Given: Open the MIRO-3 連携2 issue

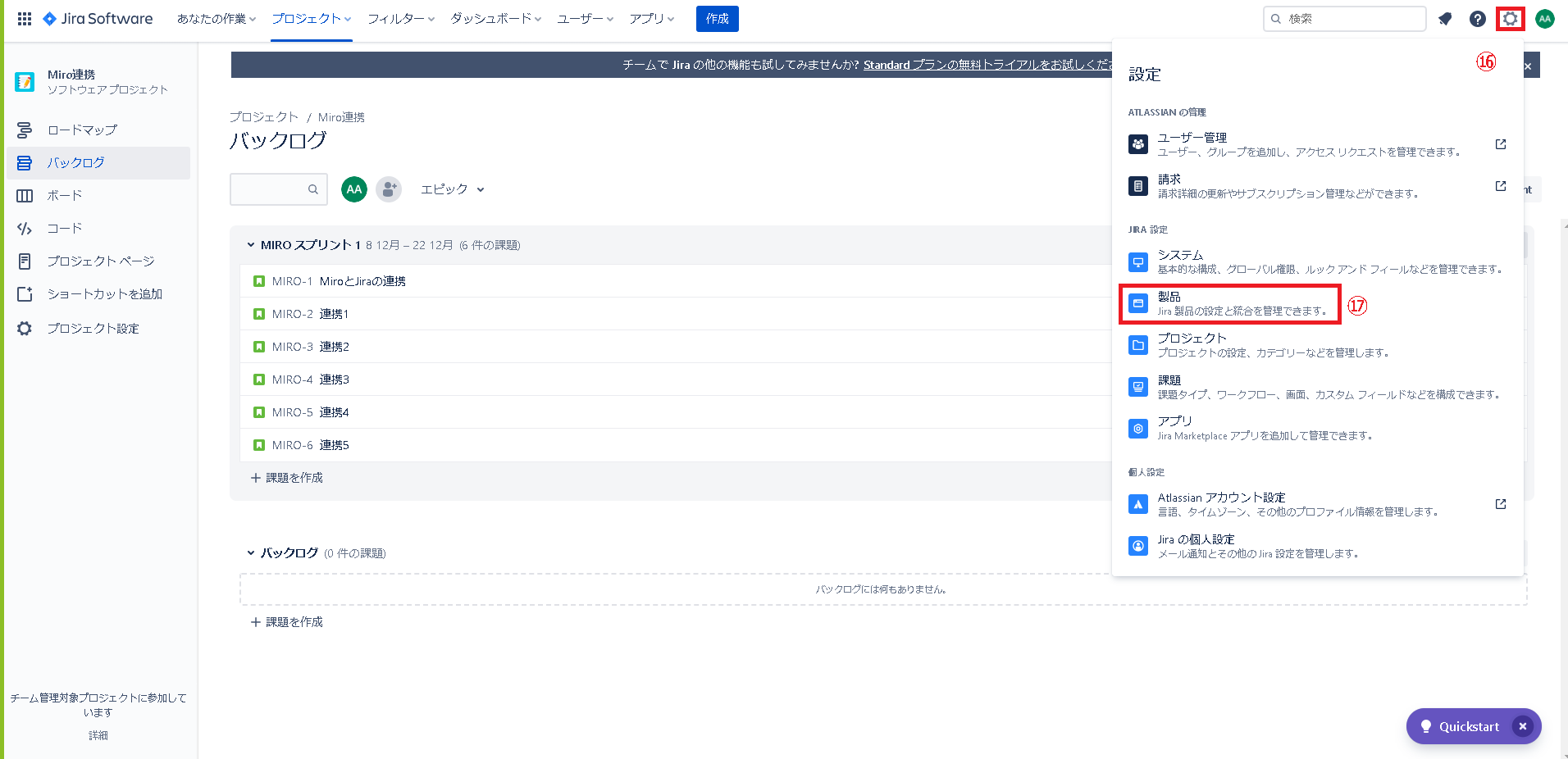Looking at the screenshot, I should click(334, 347).
